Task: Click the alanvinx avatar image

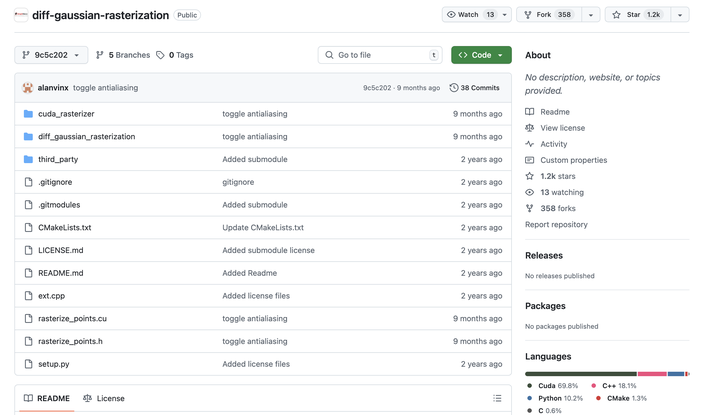Action: (x=28, y=88)
